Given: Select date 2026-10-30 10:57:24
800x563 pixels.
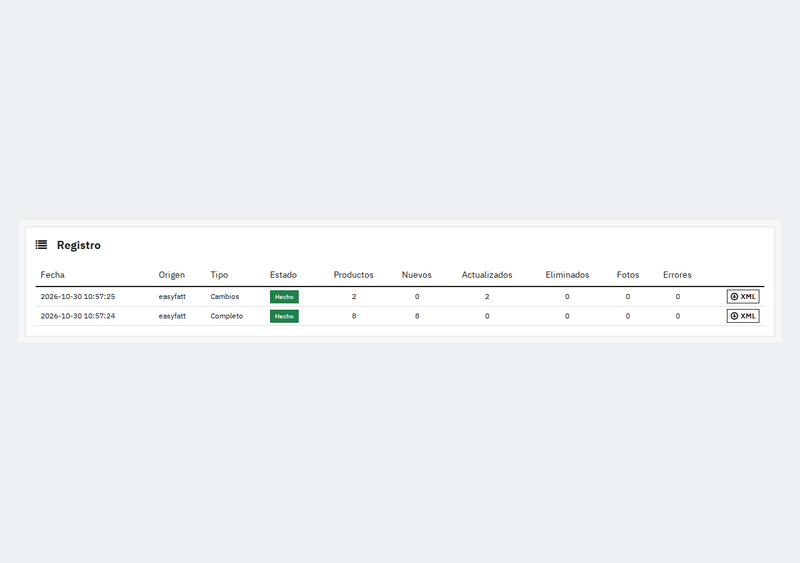Looking at the screenshot, I should [x=78, y=316].
